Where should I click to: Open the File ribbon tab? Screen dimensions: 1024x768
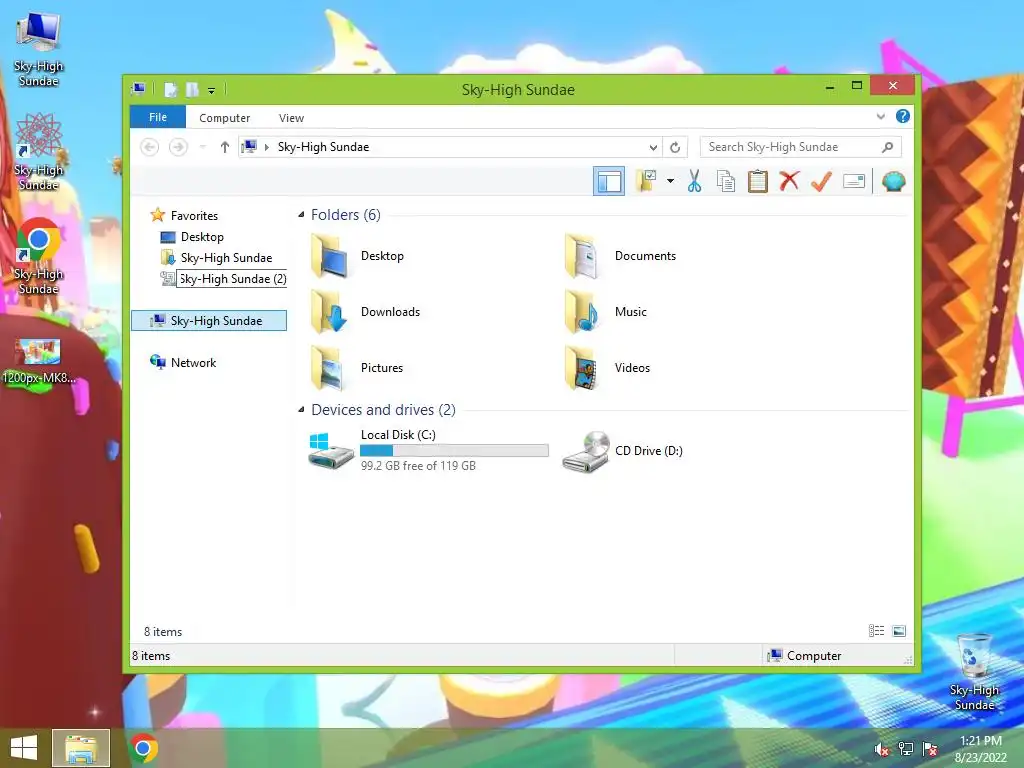pos(158,117)
